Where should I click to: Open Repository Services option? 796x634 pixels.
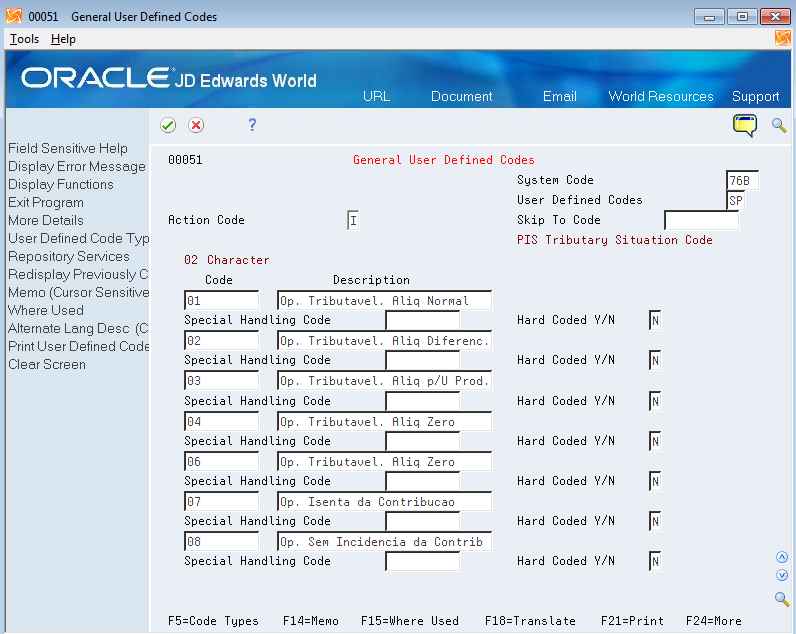pyautogui.click(x=69, y=256)
